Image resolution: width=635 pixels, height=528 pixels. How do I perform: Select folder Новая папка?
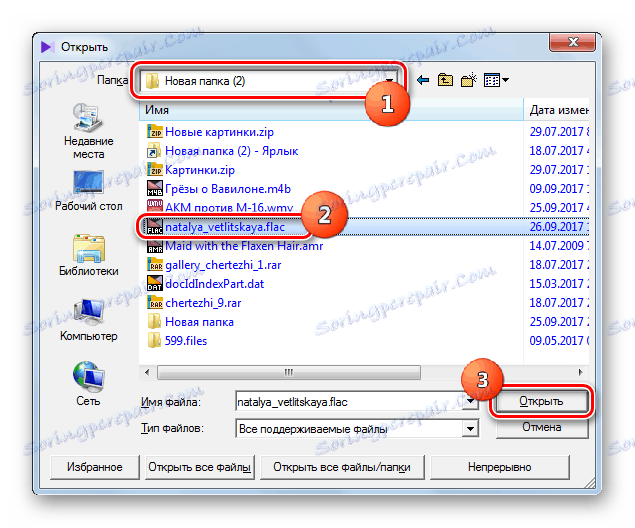pos(199,322)
